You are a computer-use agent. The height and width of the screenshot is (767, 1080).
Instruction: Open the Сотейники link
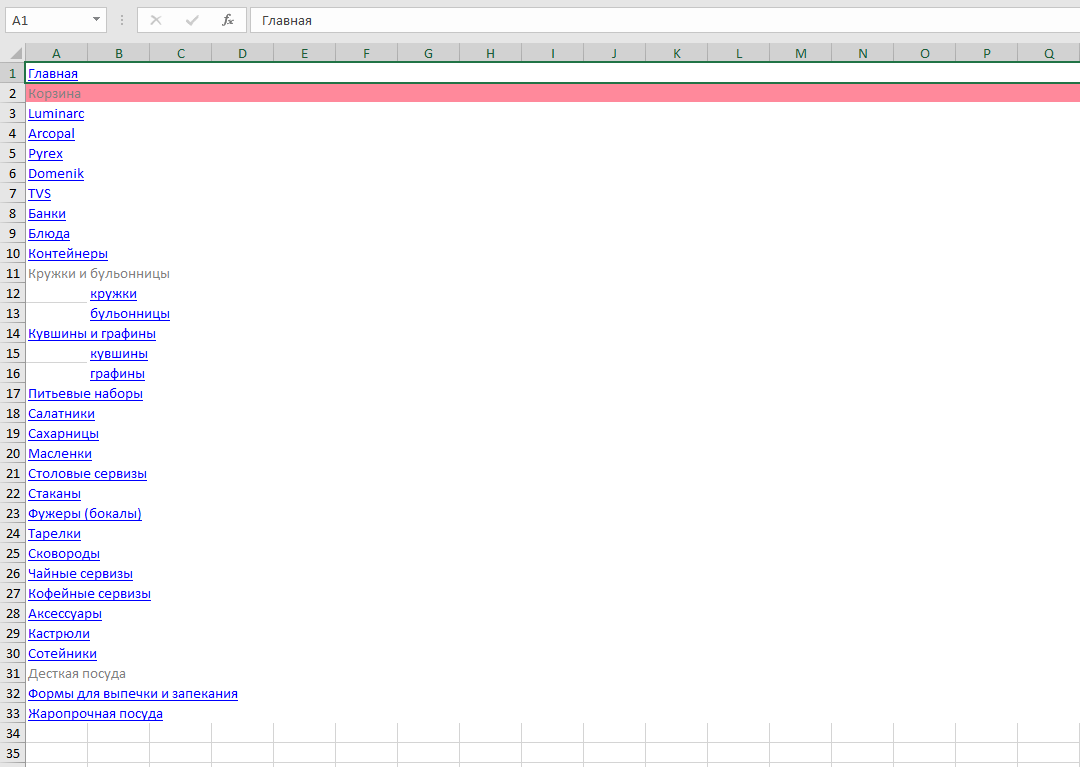[62, 653]
